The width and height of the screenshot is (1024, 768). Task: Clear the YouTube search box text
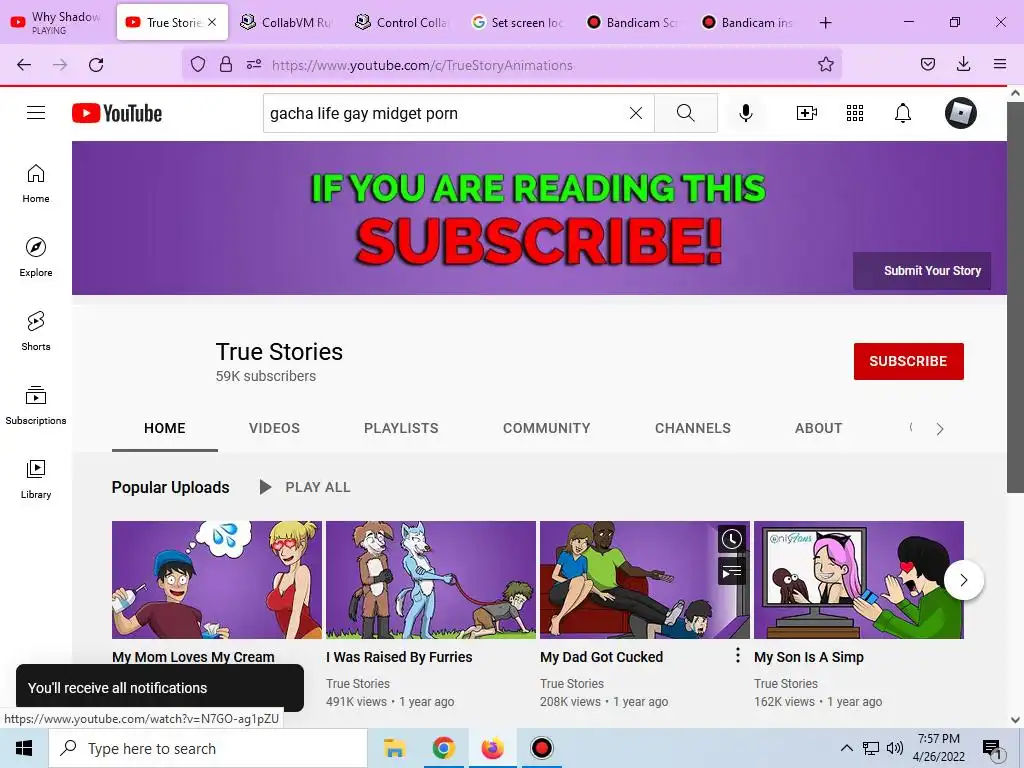pos(635,113)
